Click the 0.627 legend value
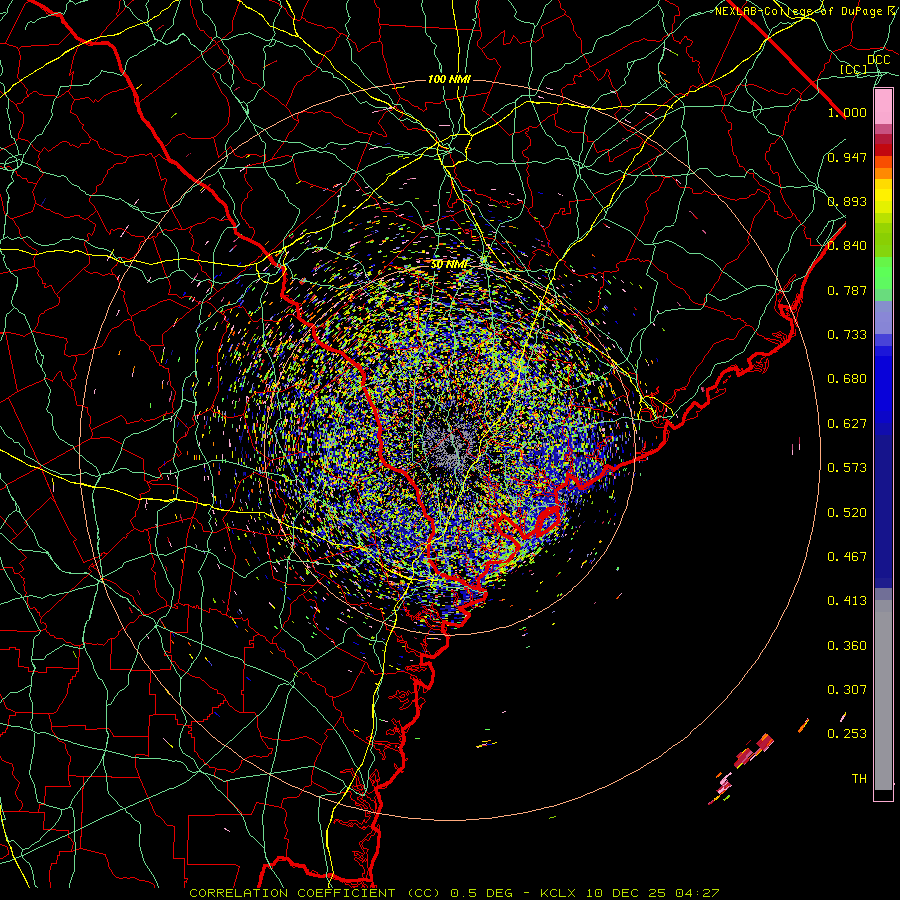This screenshot has width=900, height=900. tap(847, 424)
